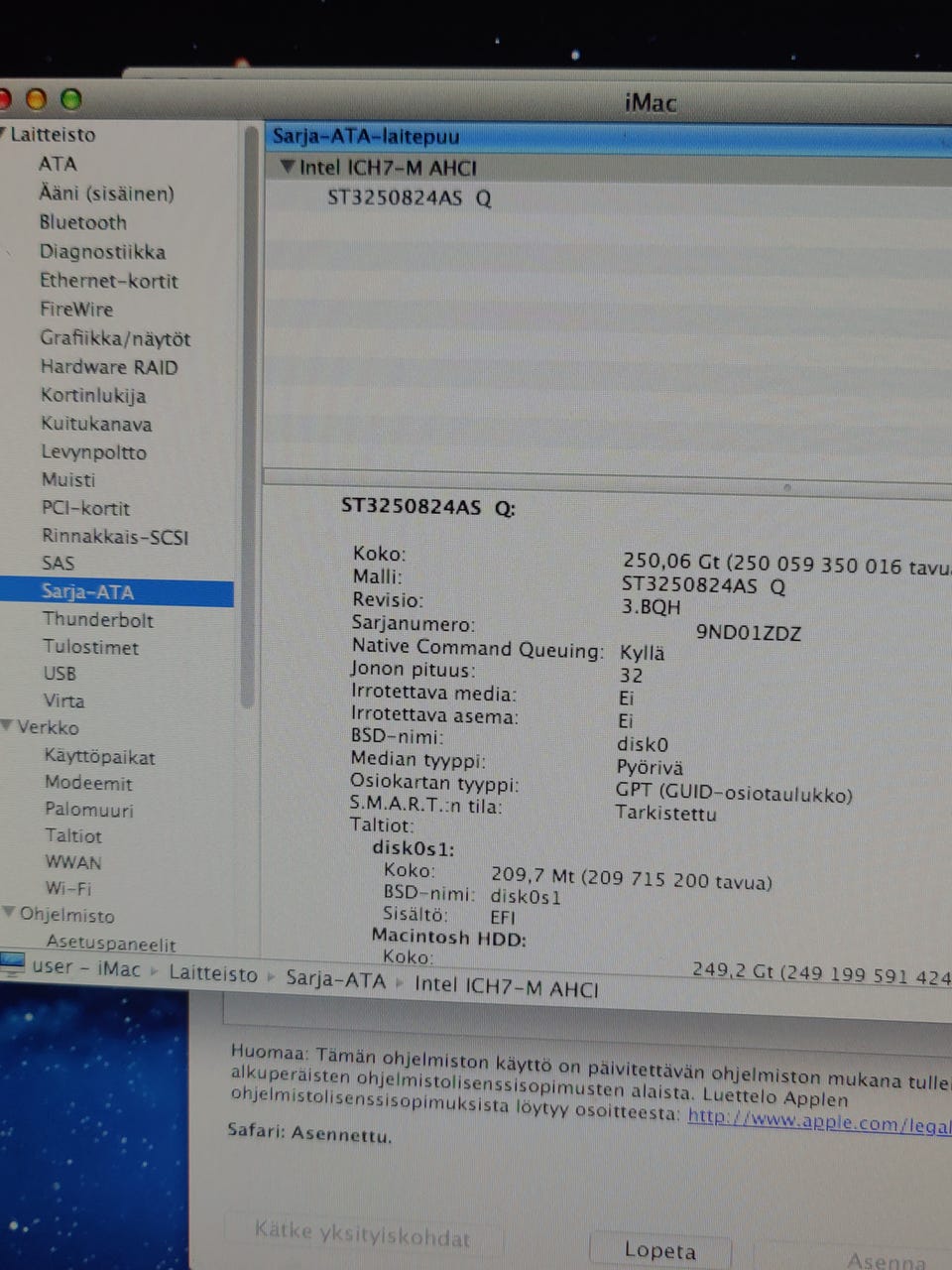The image size is (952, 1270).
Task: Select Diagnostiikka in the sidebar
Action: (x=102, y=251)
